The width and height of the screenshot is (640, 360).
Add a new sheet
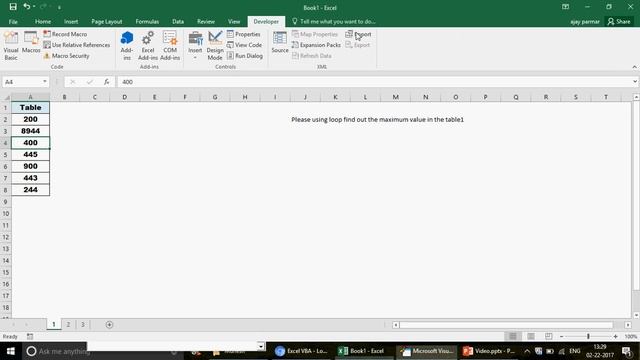click(x=109, y=324)
